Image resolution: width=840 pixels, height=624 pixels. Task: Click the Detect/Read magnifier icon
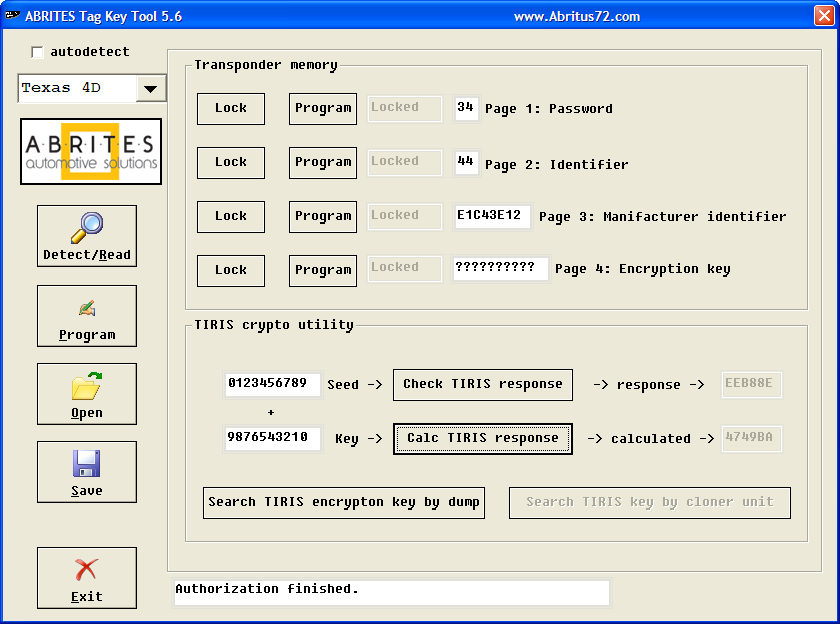(x=87, y=228)
